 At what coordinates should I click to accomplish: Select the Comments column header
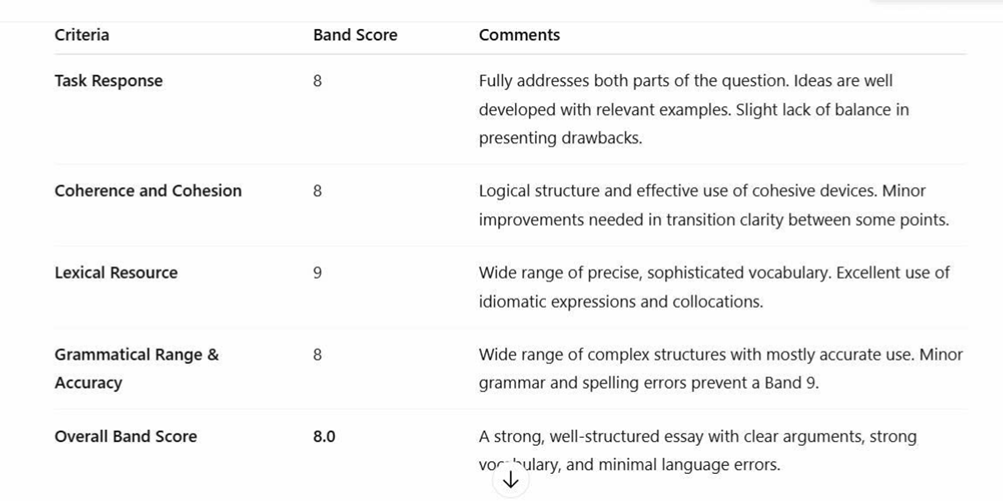tap(519, 35)
